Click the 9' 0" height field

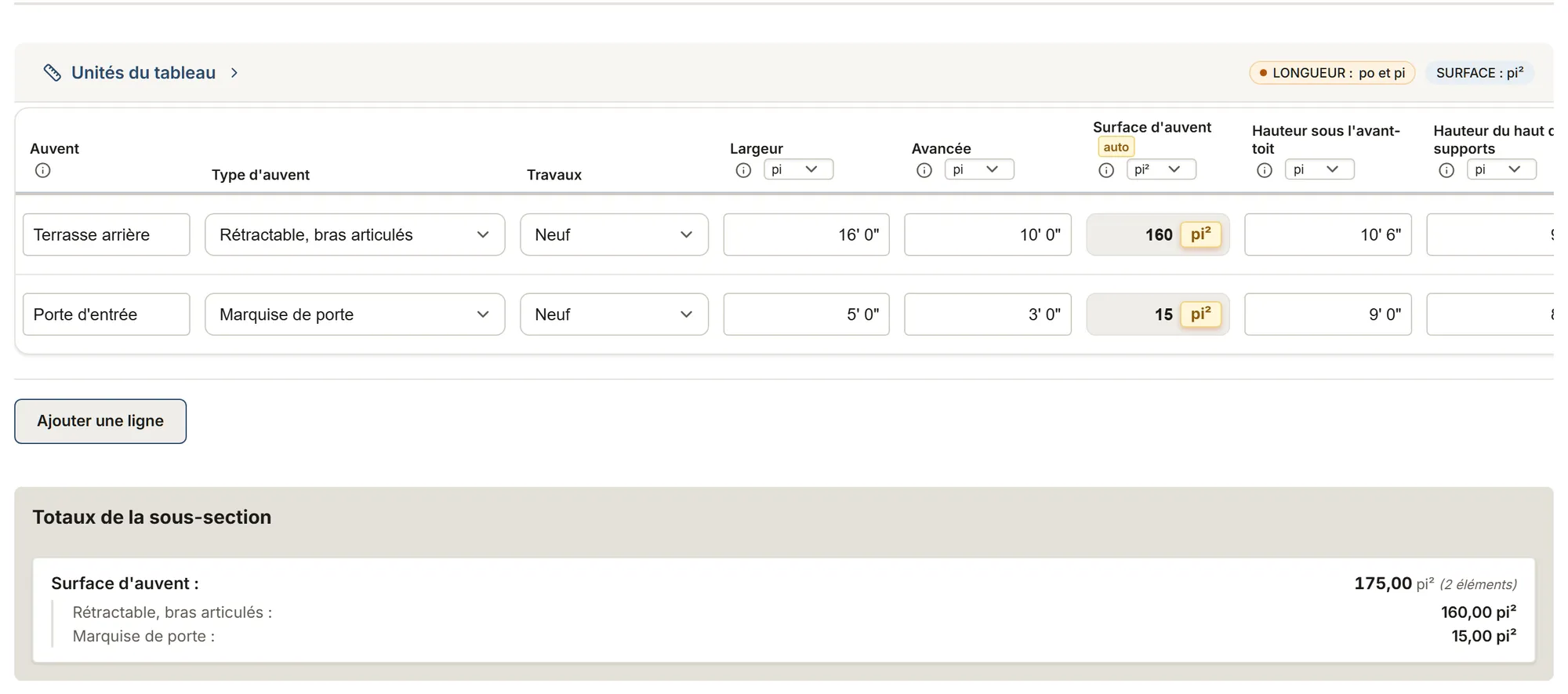1328,314
